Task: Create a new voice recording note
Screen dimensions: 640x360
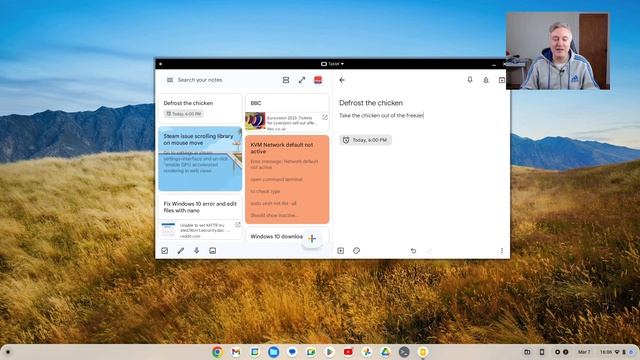Action: coord(196,251)
